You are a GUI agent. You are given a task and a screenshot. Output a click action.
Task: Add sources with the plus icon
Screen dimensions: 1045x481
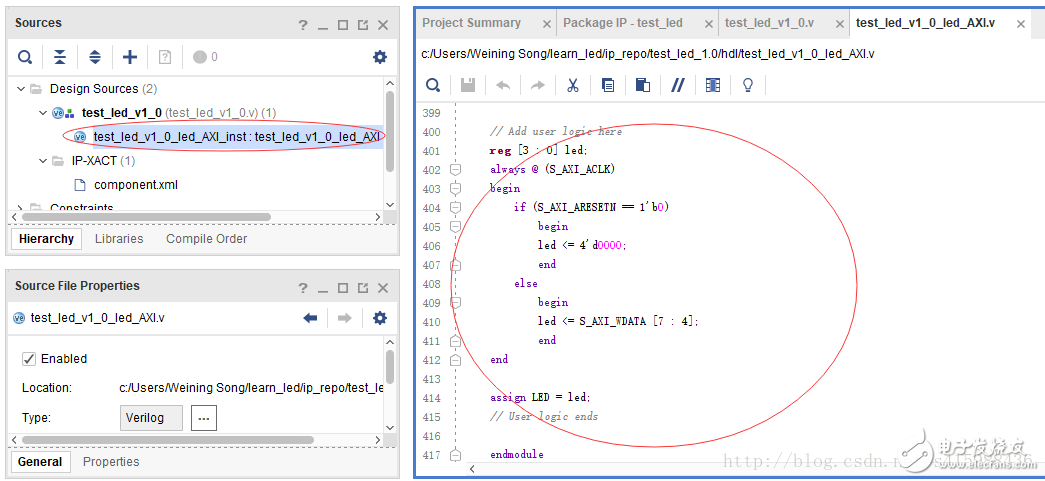tap(130, 57)
